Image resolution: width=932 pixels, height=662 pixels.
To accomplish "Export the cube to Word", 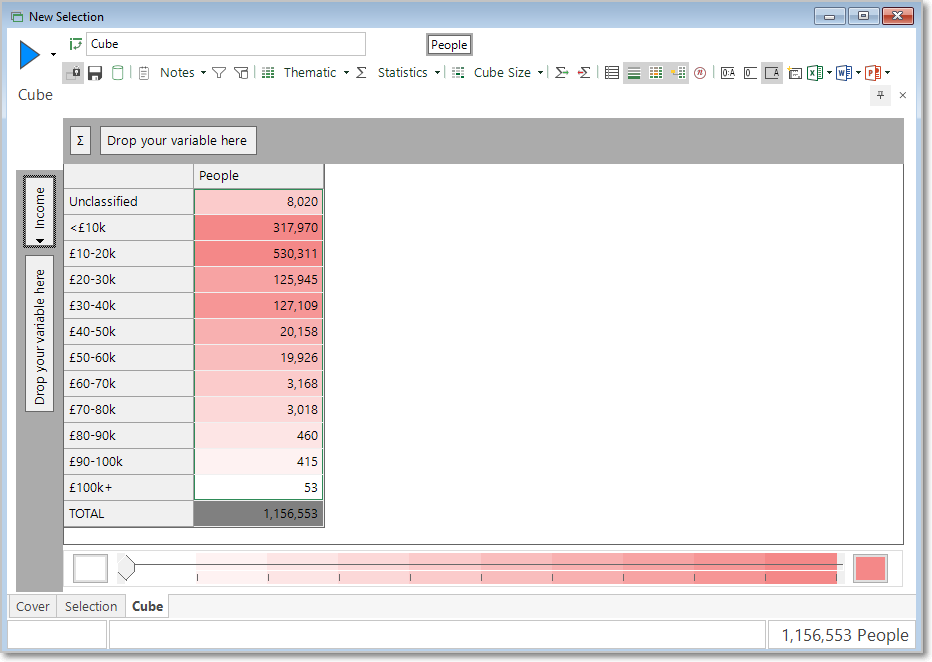I will 844,72.
